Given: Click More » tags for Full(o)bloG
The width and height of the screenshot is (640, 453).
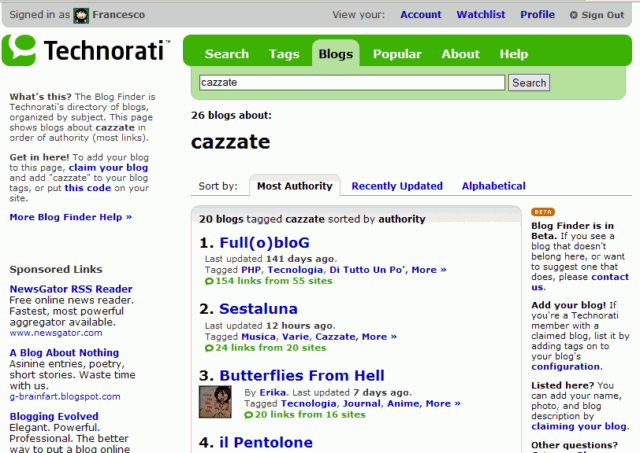Looking at the screenshot, I should (429, 270).
